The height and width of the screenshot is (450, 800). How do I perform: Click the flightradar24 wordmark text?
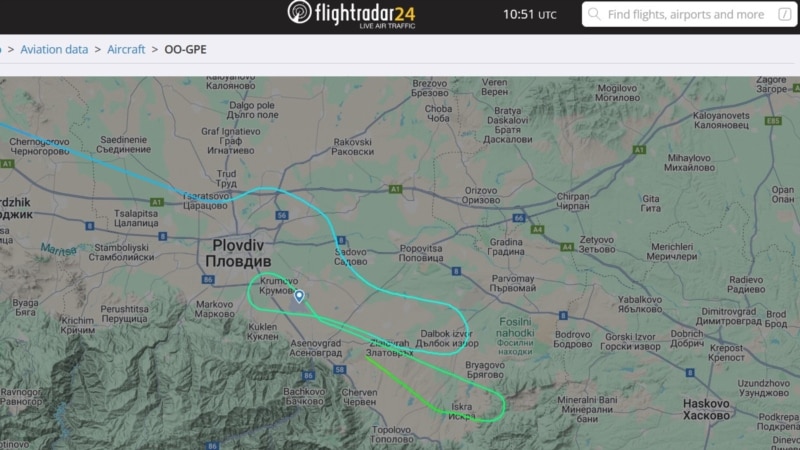tap(365, 13)
